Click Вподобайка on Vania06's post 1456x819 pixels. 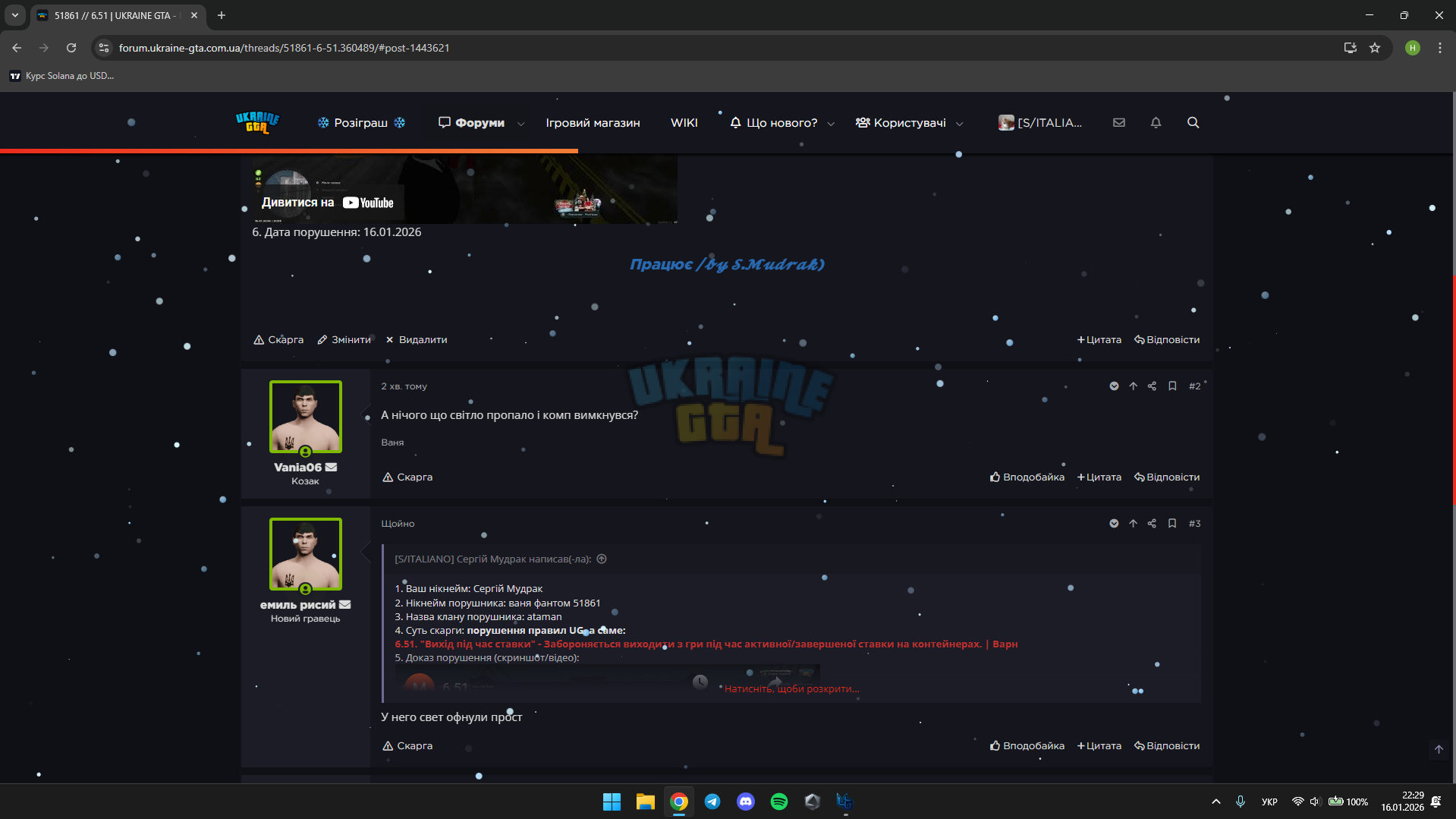pos(1027,477)
